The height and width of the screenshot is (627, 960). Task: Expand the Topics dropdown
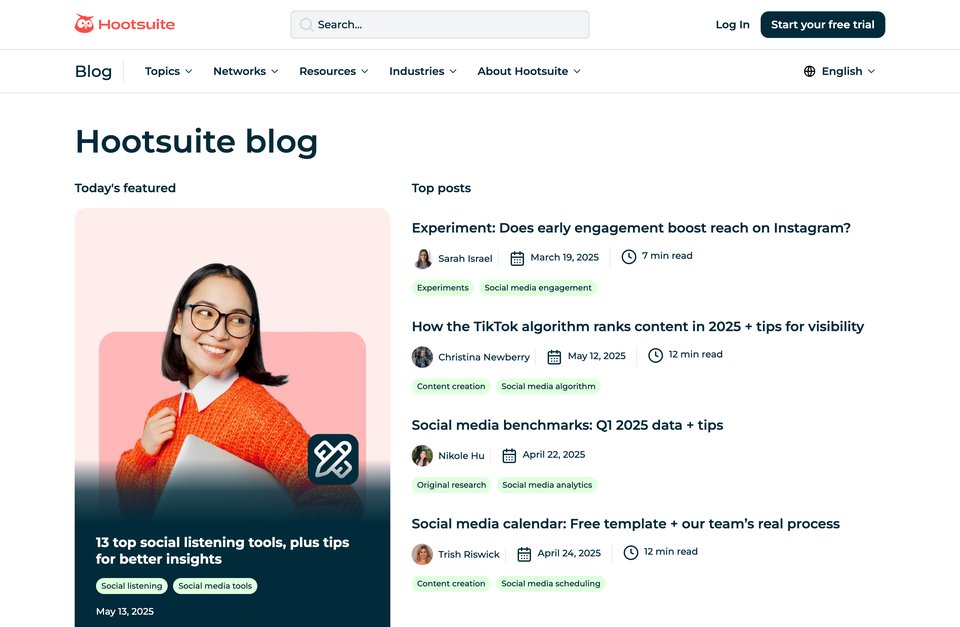[168, 71]
